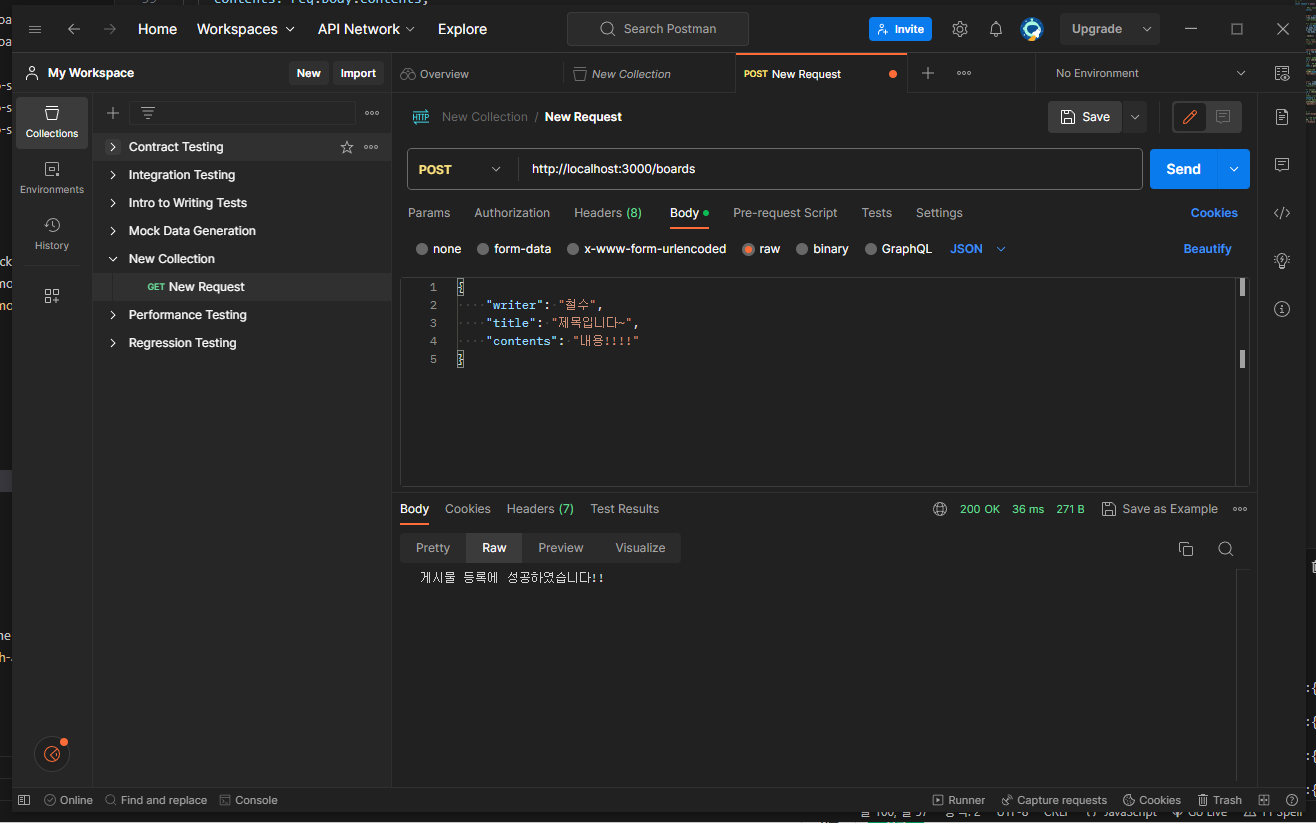This screenshot has height=823, width=1316.
Task: Open the POST method dropdown
Action: [461, 169]
